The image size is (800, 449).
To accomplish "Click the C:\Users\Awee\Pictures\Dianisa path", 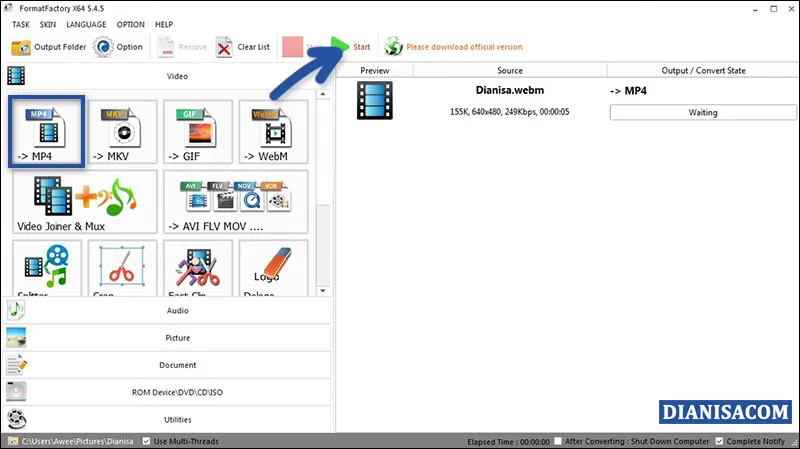I will [78, 441].
